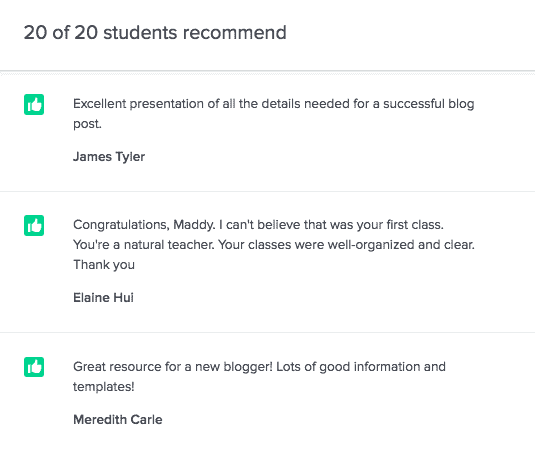This screenshot has height=451, width=535.
Task: Click the thumbs-up icon beside Meredith Carle's review
Action: coord(34,367)
